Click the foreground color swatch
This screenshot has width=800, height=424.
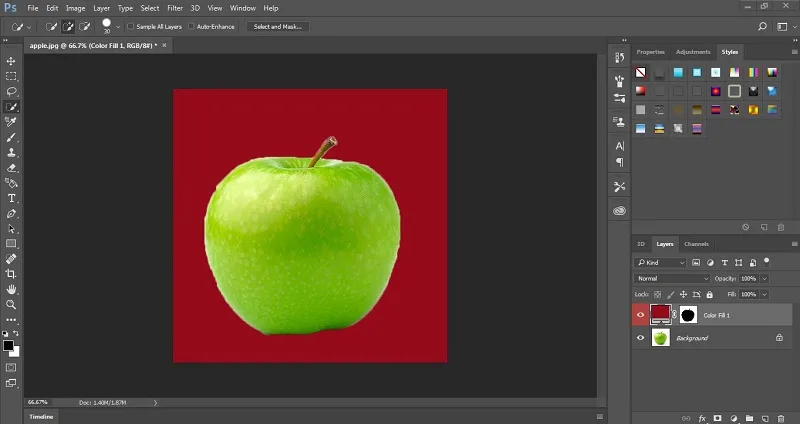click(8, 345)
